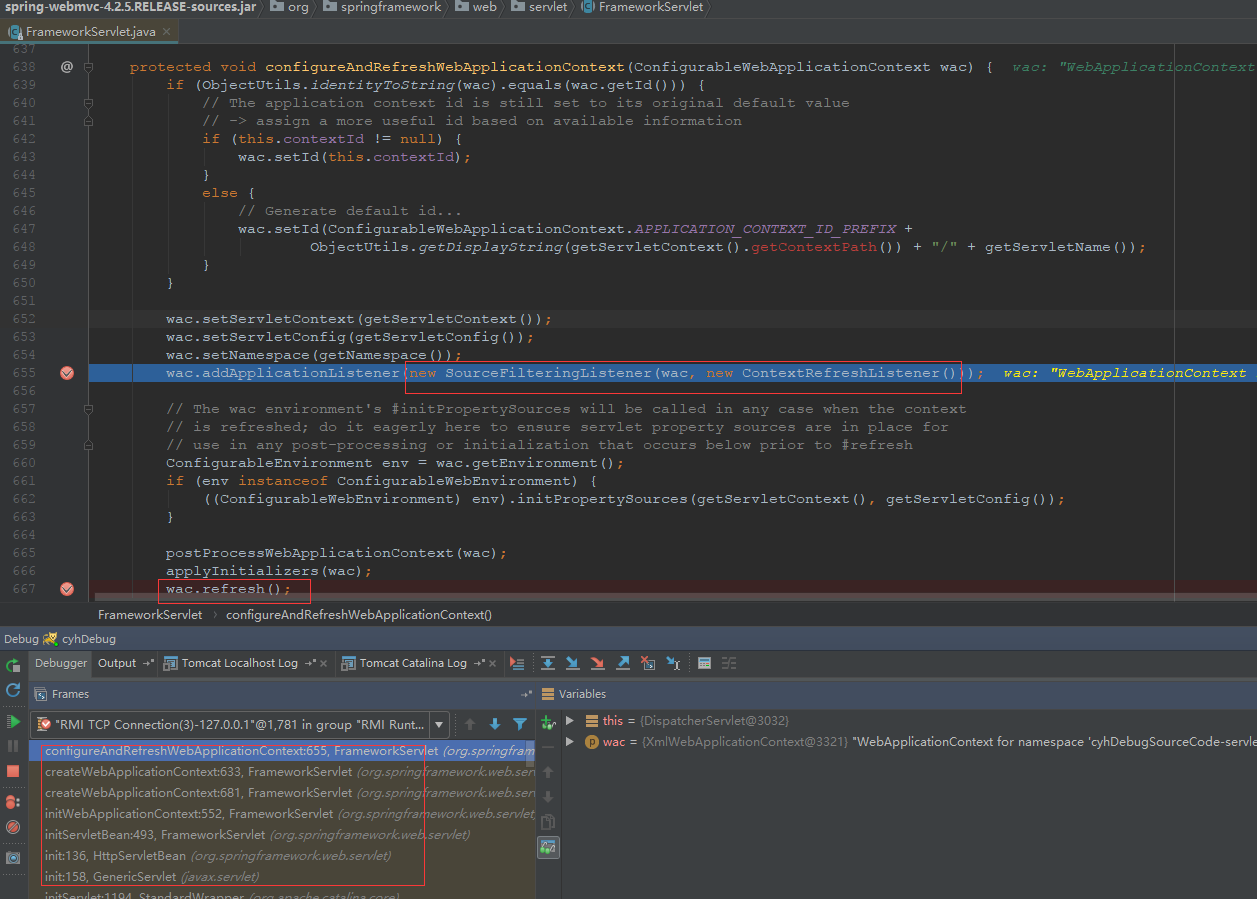
Task: Click FrameworkServlet breadcrumb in top bar
Action: [x=642, y=7]
